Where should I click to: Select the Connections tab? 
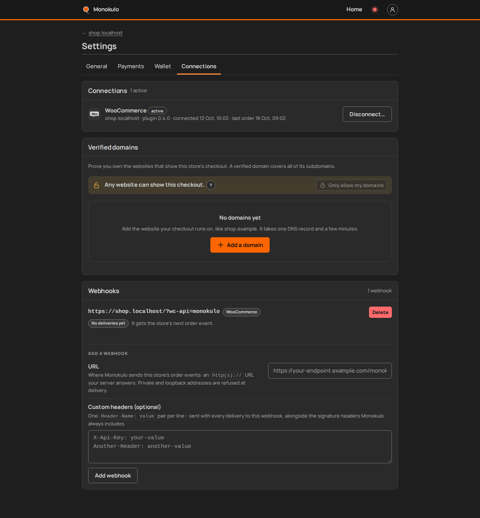click(199, 66)
